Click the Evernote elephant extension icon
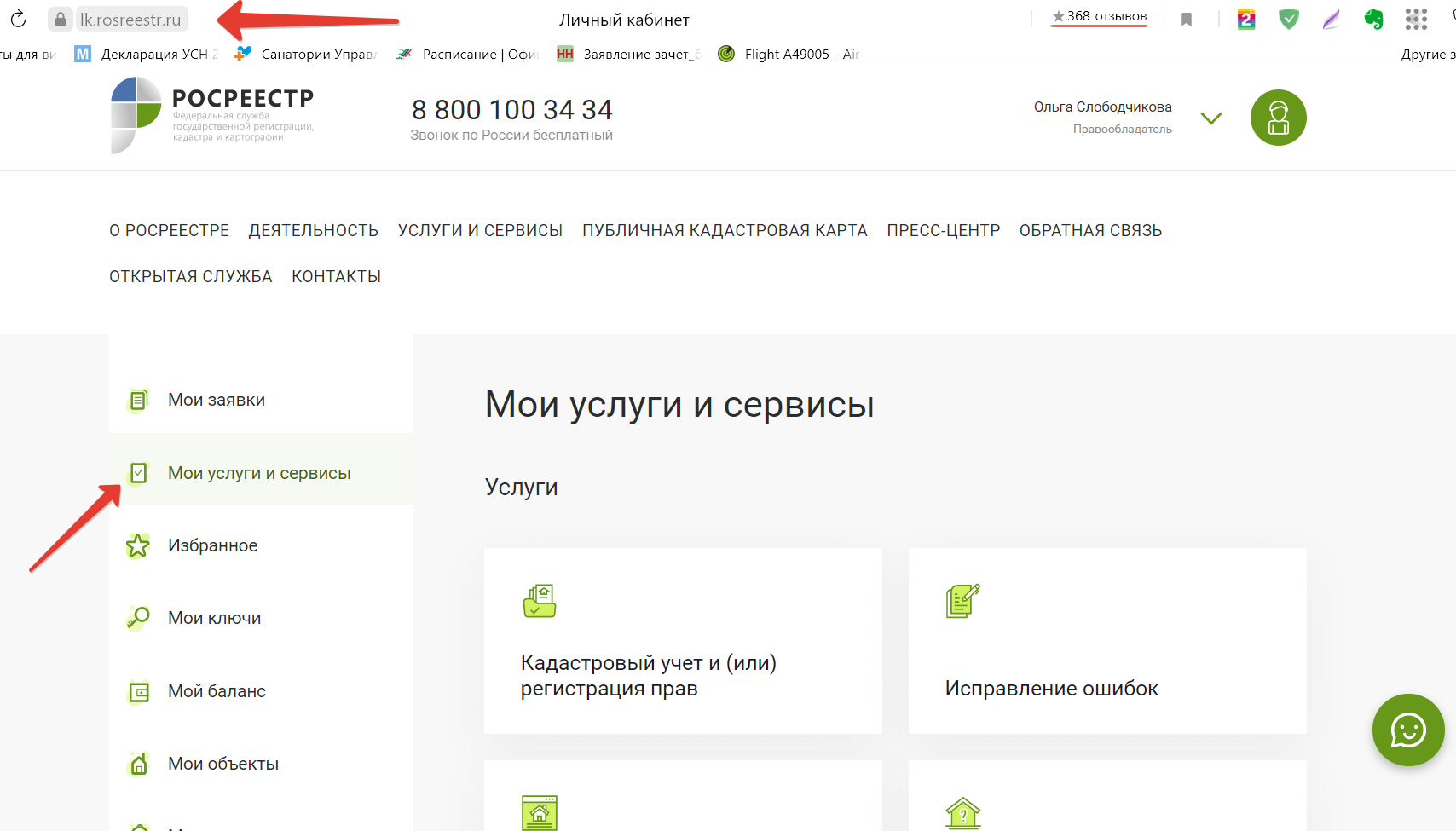1456x831 pixels. click(1373, 19)
